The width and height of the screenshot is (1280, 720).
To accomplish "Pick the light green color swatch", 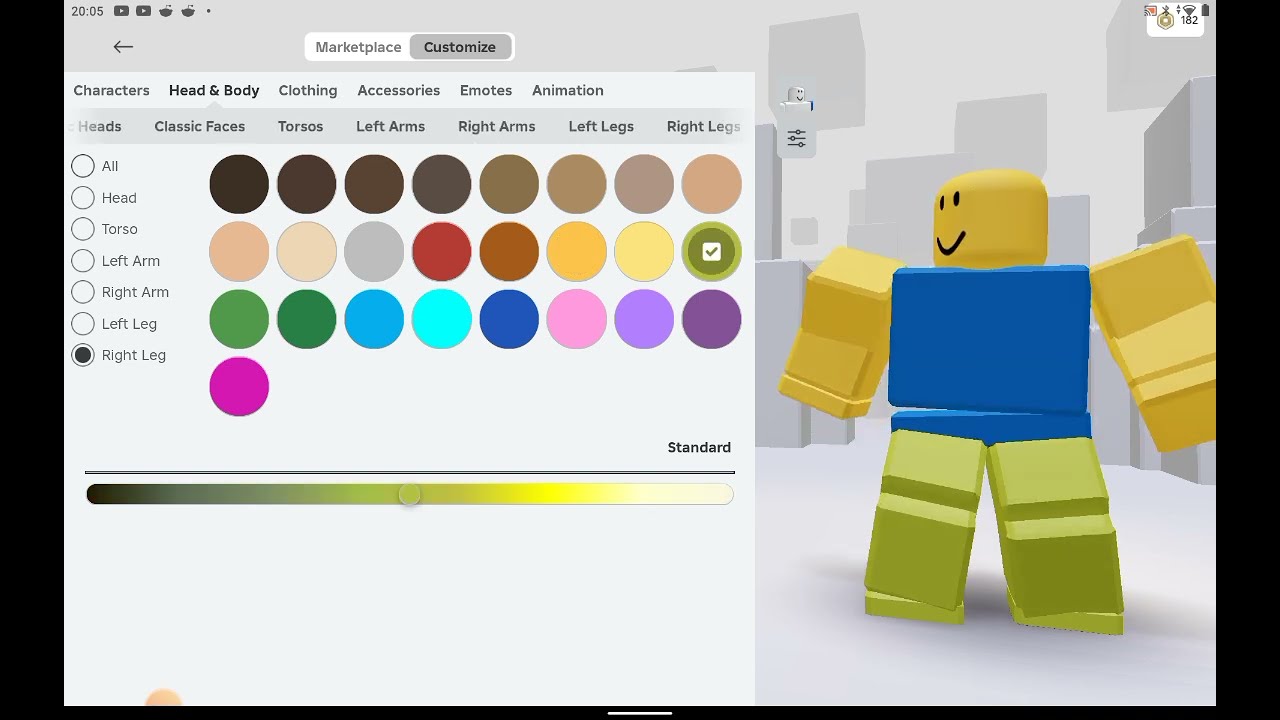I will [x=239, y=319].
